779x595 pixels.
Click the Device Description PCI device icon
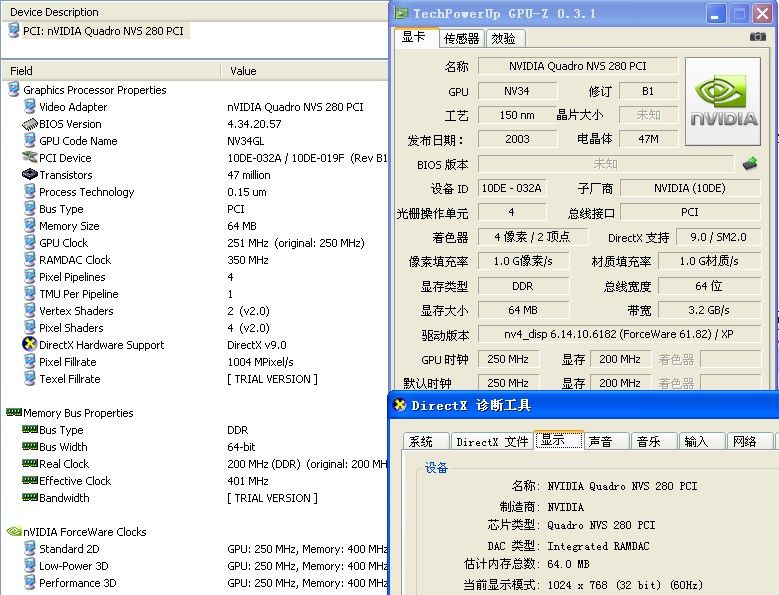click(14, 30)
